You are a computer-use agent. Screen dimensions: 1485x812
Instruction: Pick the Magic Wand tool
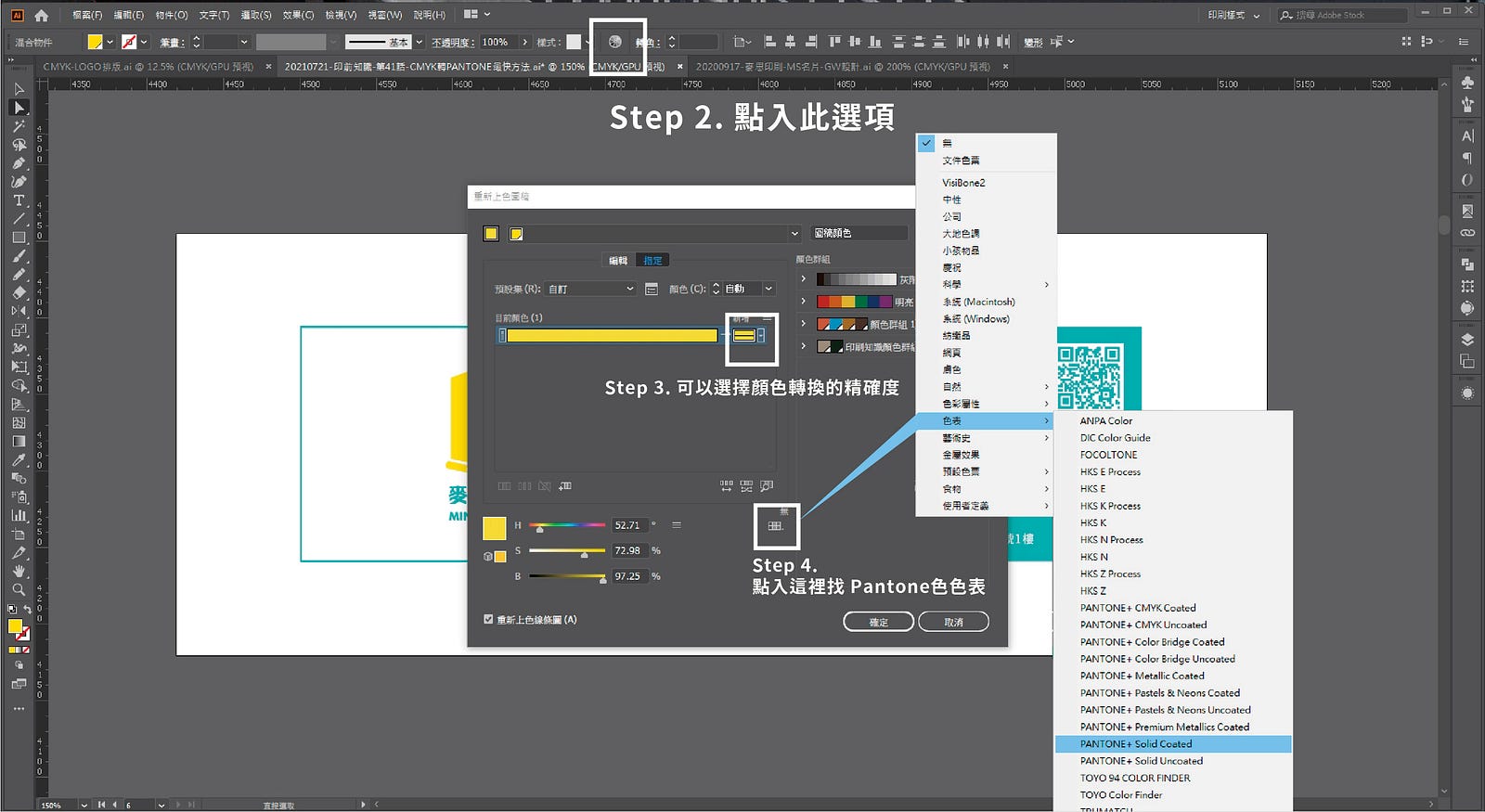(19, 126)
